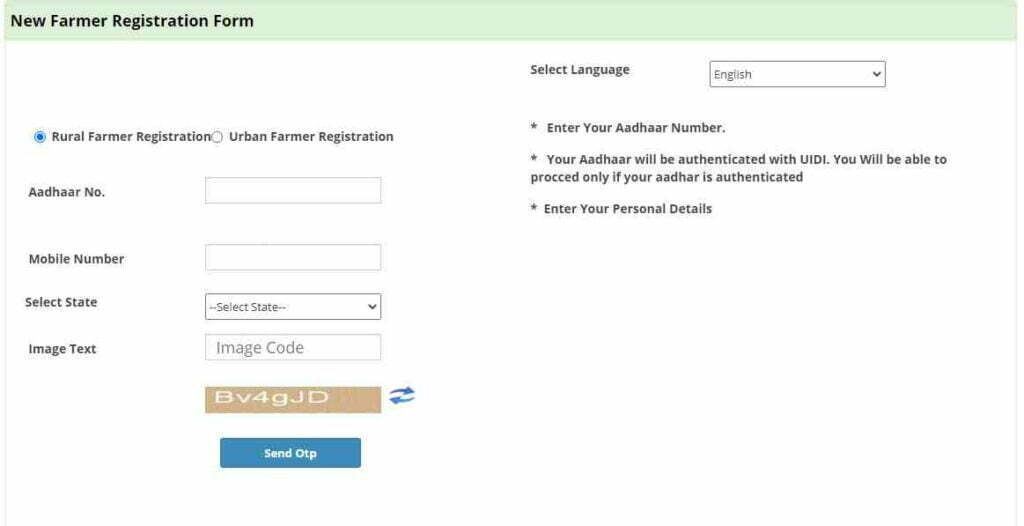Click the UIDI authentication instruction text

(739, 168)
